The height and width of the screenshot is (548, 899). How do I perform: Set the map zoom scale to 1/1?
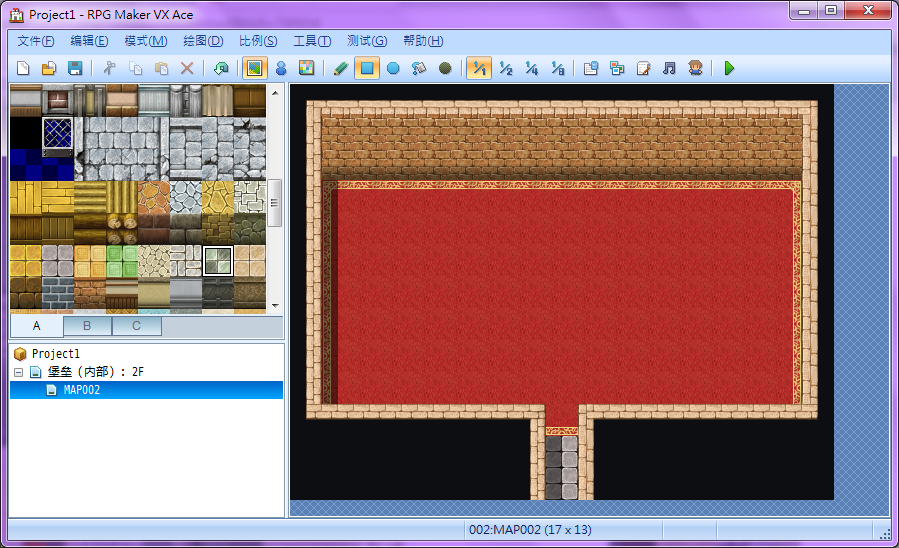pos(479,68)
